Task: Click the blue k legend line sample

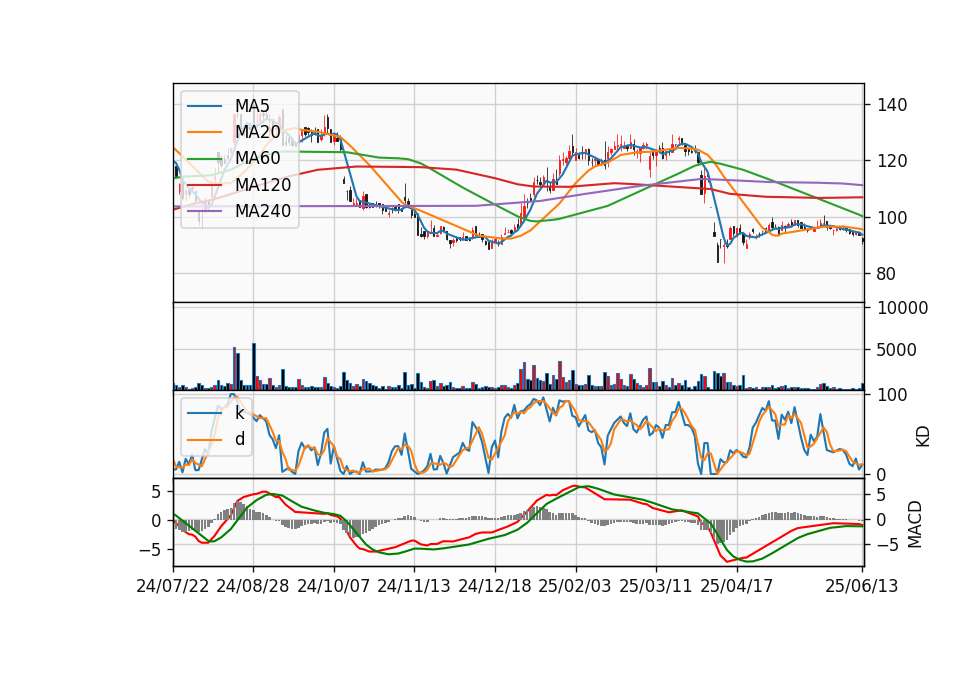Action: point(204,413)
